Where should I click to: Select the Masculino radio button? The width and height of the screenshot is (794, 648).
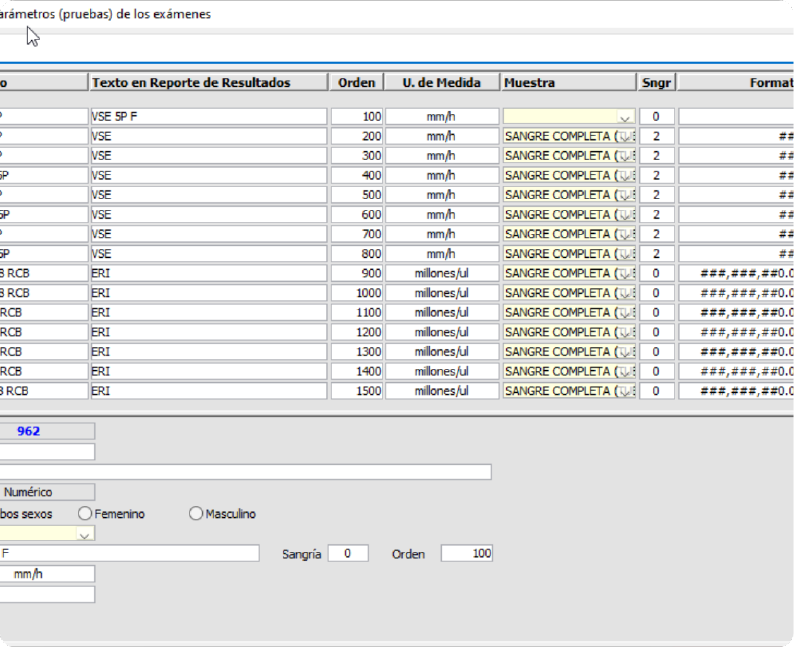point(196,514)
